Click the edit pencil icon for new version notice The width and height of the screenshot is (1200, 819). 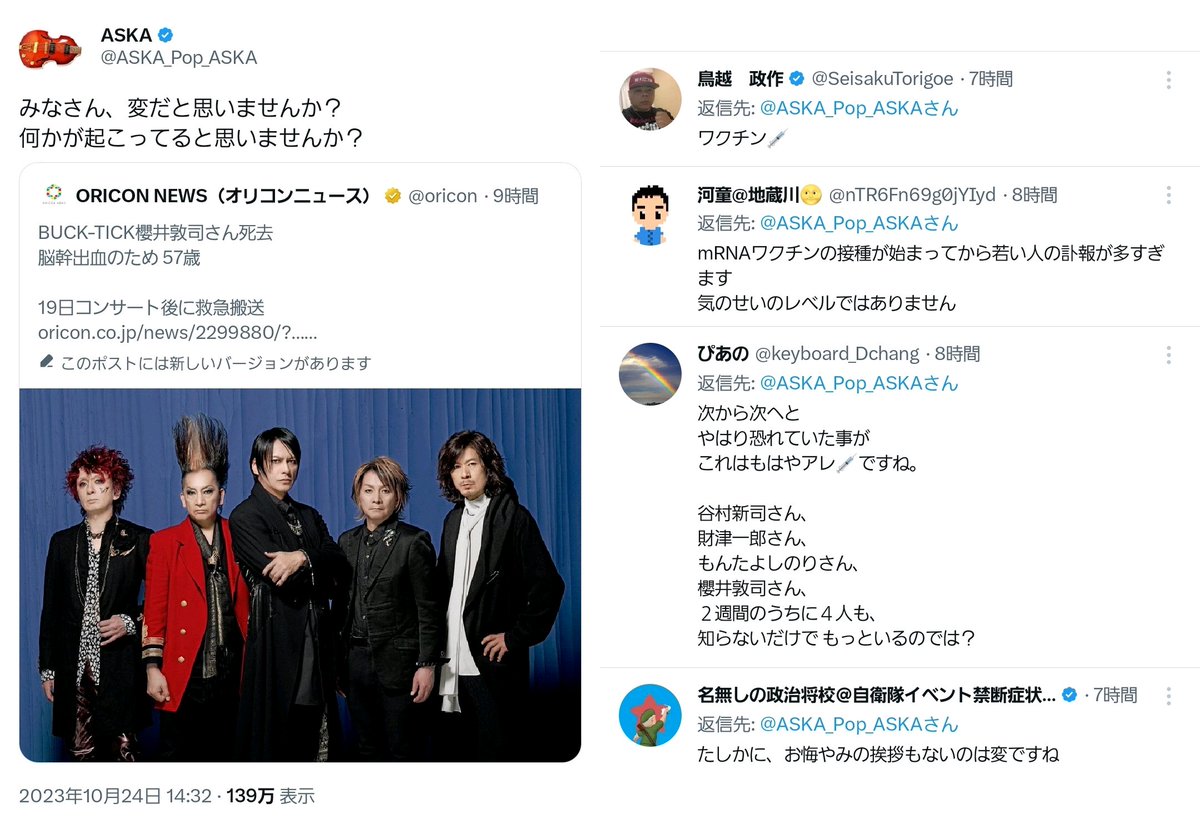tap(46, 362)
